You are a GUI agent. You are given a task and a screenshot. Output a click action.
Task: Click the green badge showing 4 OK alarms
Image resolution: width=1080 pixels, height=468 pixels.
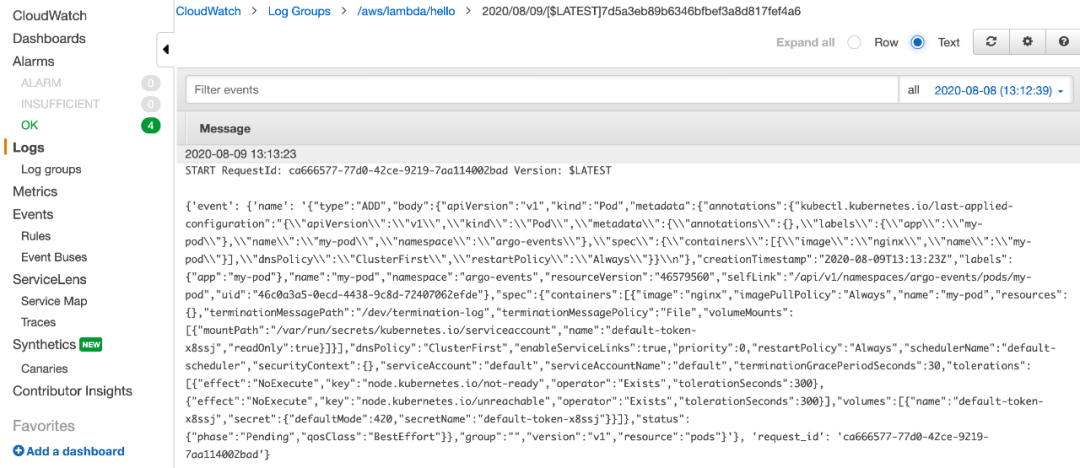coord(150,125)
